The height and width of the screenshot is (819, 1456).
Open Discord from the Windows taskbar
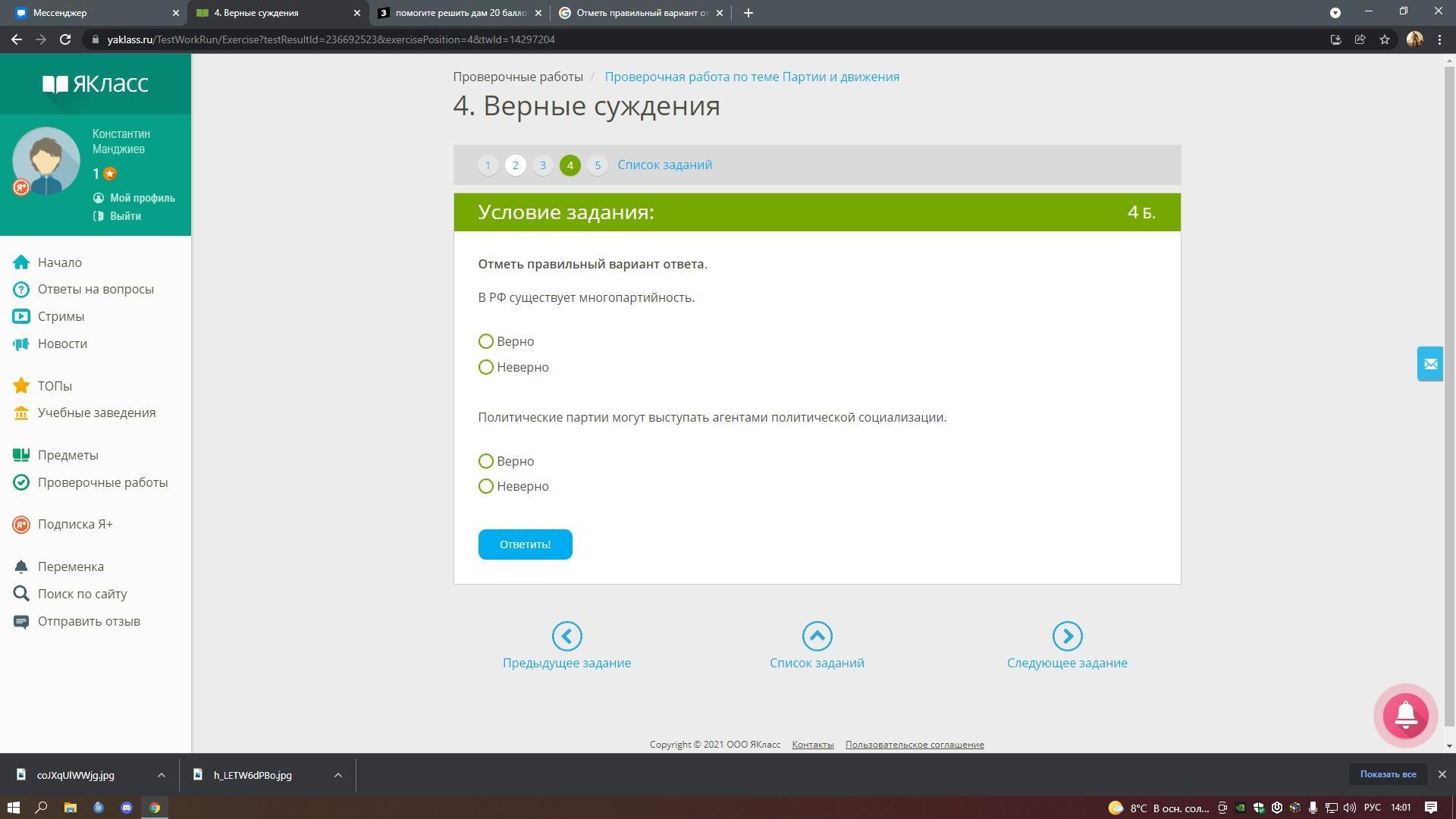[x=127, y=808]
